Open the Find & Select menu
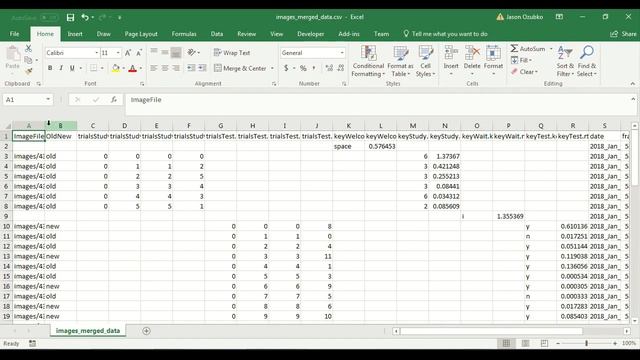This screenshot has width=640, height=360. click(587, 61)
